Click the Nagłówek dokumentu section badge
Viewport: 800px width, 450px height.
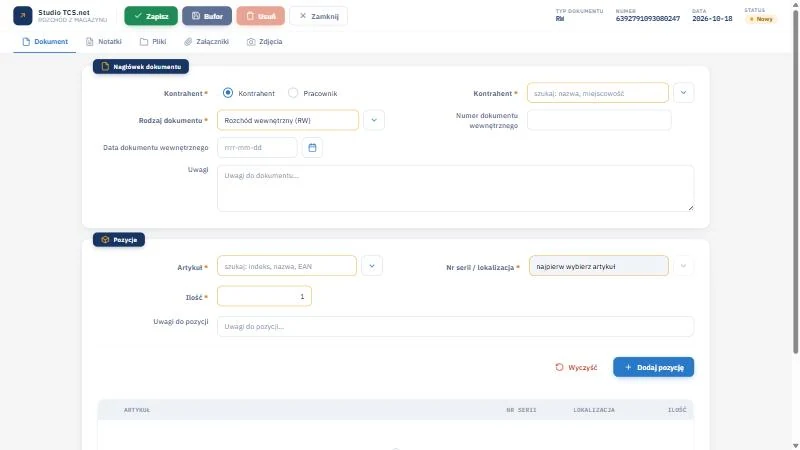point(141,66)
